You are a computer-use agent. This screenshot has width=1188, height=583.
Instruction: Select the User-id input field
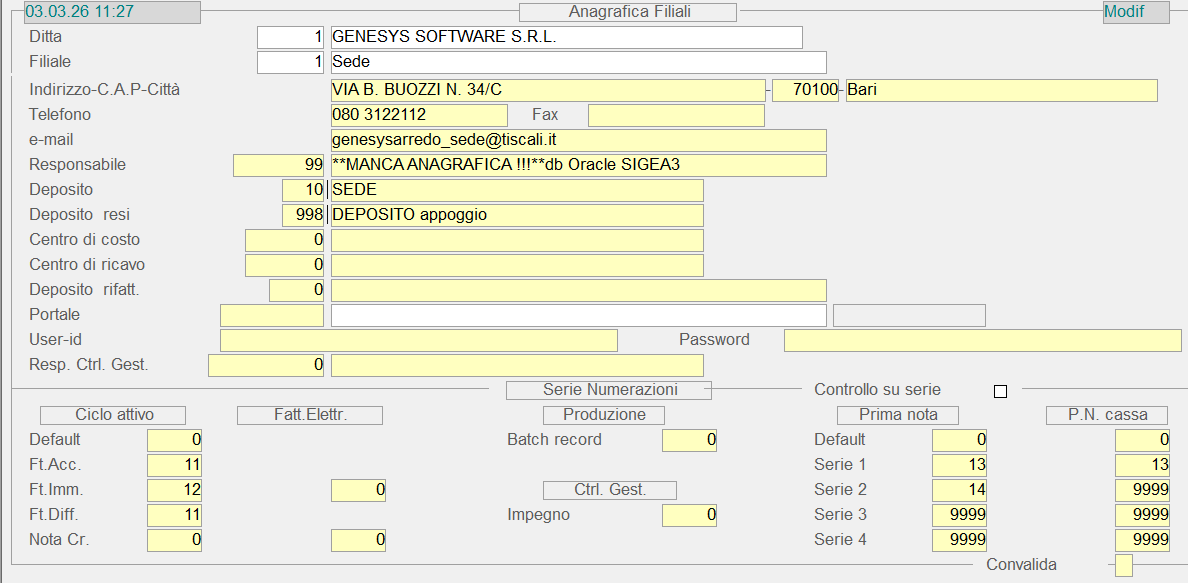click(418, 340)
